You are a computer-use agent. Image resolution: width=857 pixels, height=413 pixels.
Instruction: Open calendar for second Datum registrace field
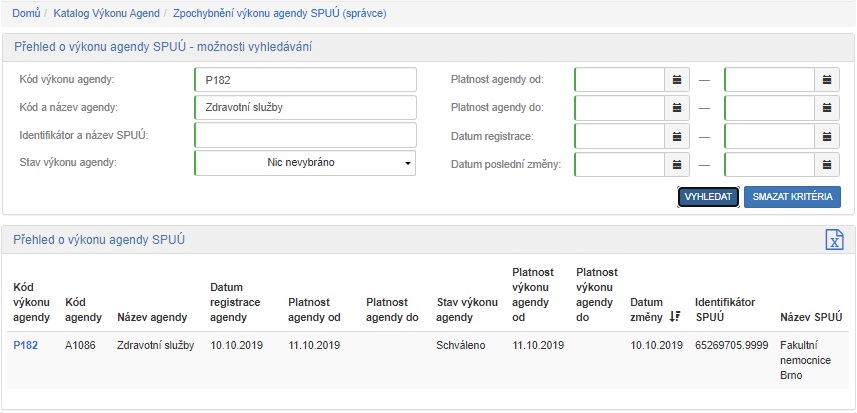827,135
